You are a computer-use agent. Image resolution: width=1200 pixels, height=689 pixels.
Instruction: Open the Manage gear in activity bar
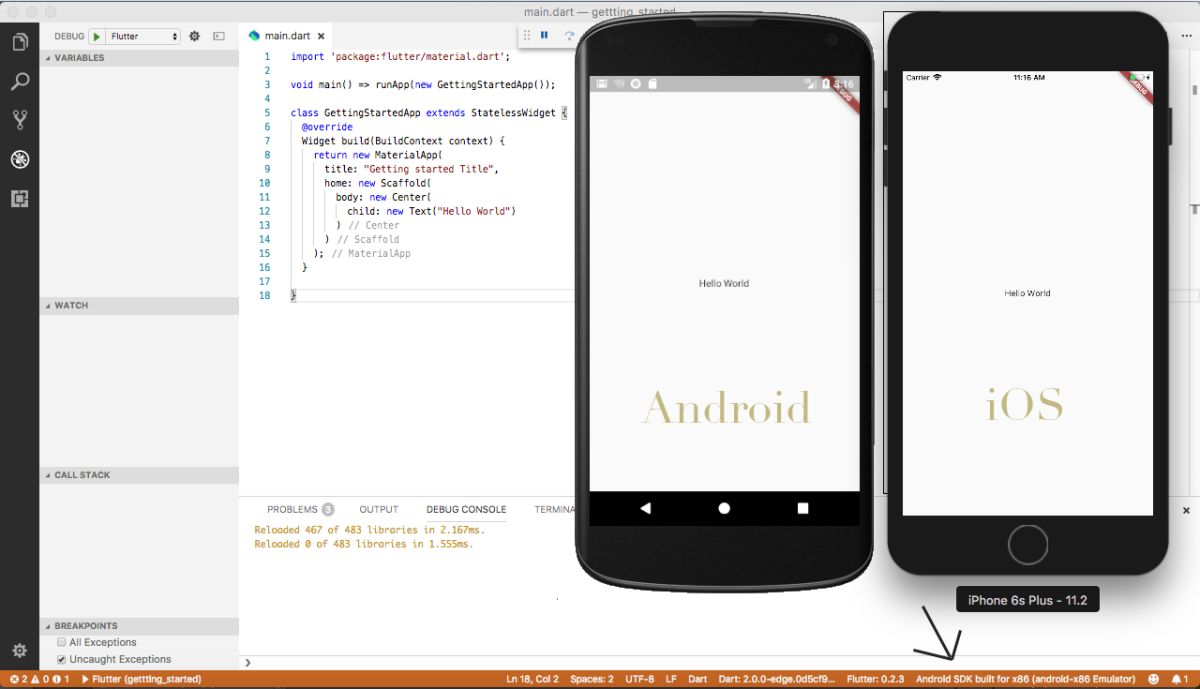(x=19, y=651)
